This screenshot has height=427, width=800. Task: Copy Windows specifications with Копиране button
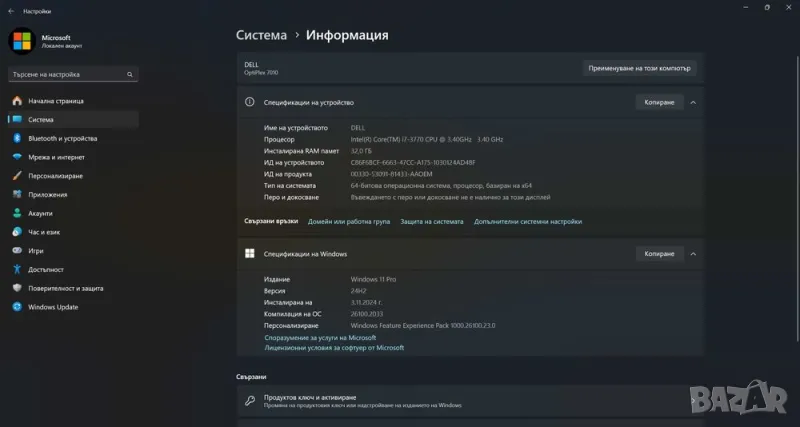point(659,254)
